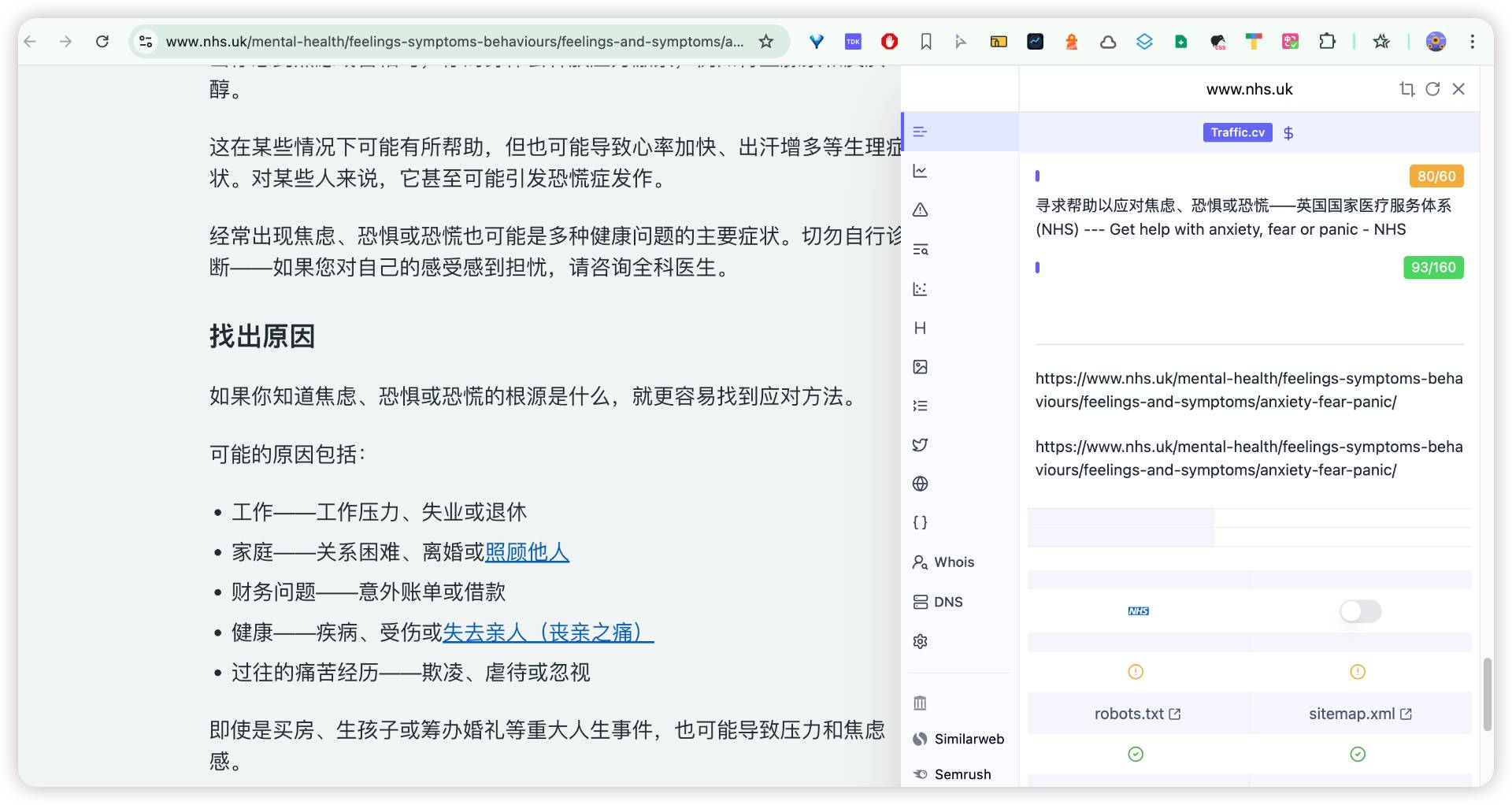Click the NHS favicon image

(x=1138, y=611)
